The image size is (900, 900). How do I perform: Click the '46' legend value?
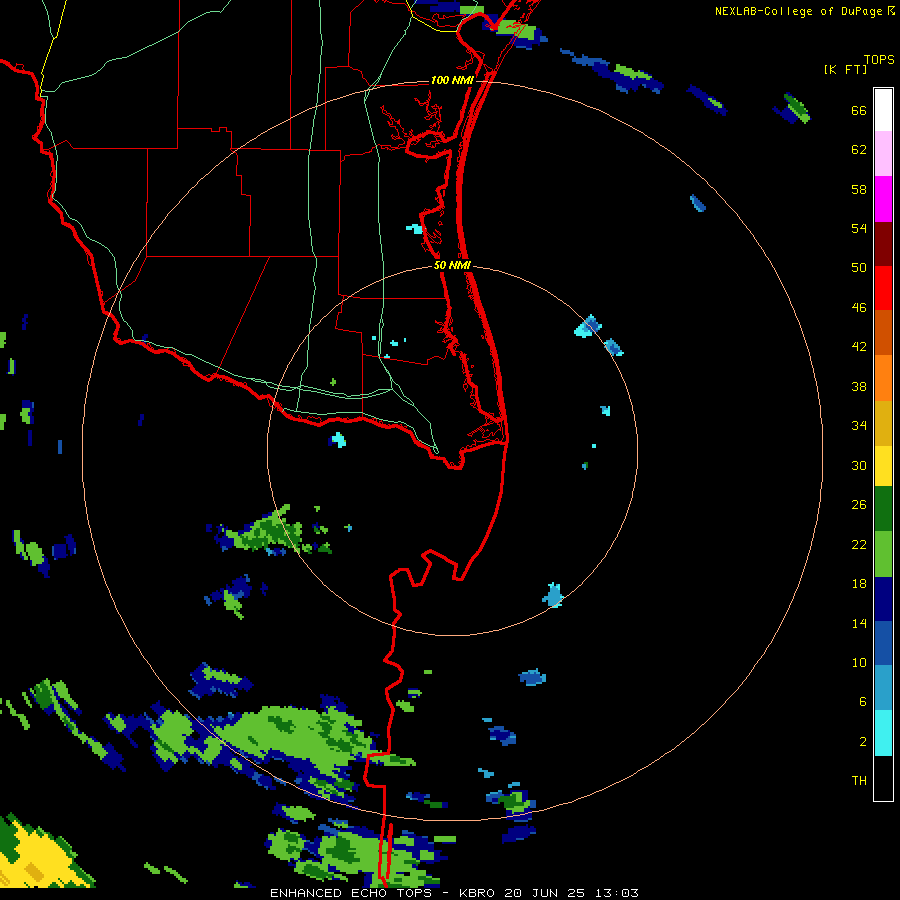[859, 307]
